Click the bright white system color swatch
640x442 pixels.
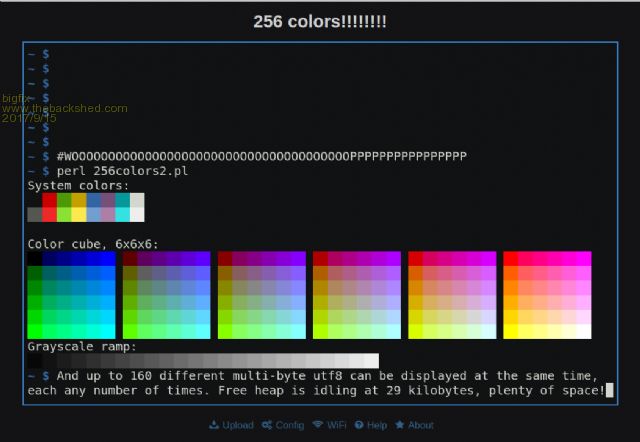coord(137,214)
